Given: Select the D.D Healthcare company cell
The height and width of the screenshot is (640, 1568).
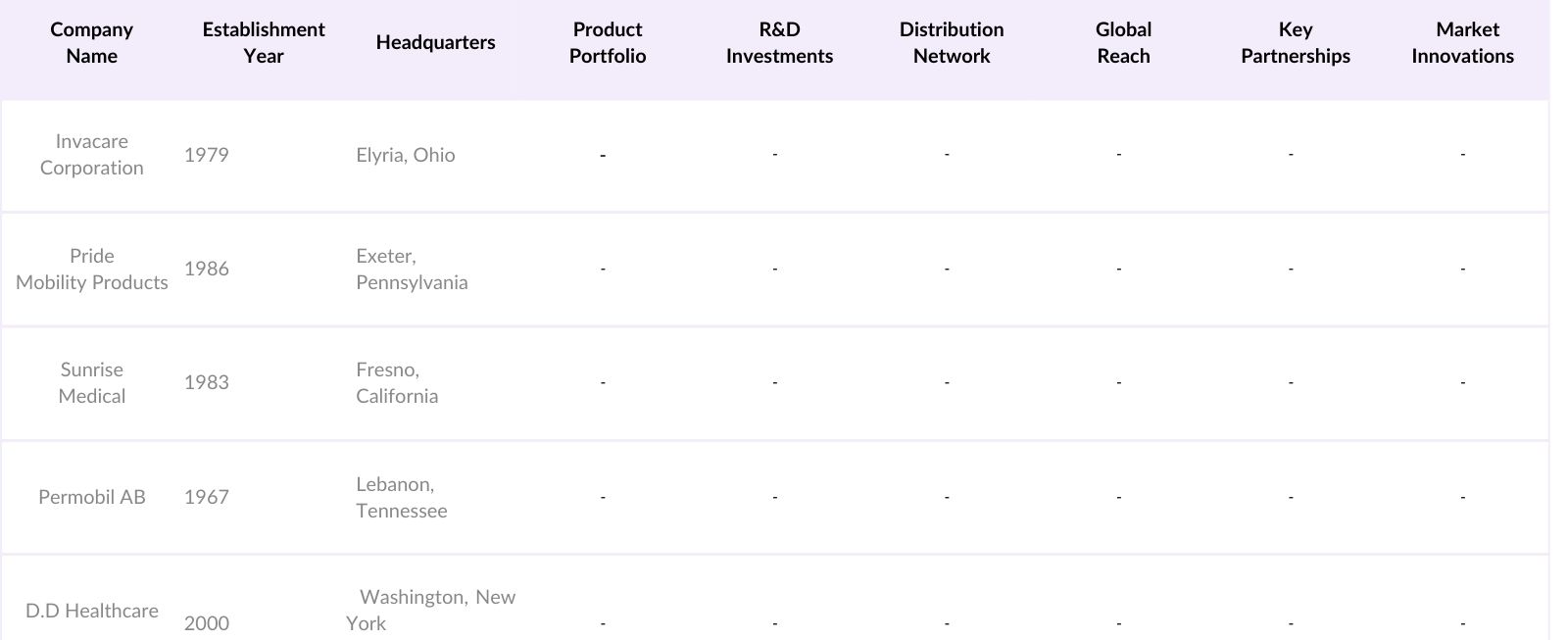Looking at the screenshot, I should click(x=91, y=611).
